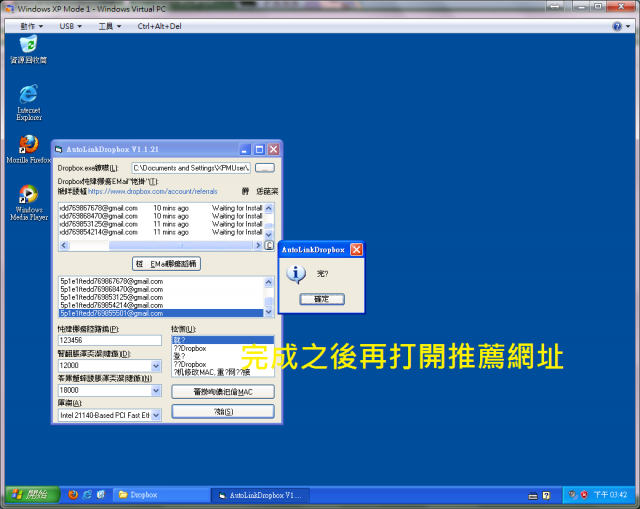Select the MAC modification status entry
This screenshot has width=640, height=509.
(x=223, y=372)
